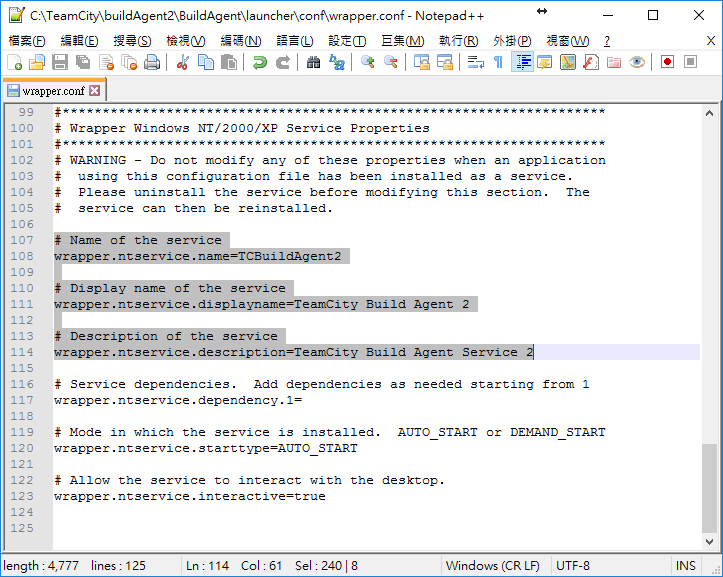Screen dimensions: 723x577
Task: Click text wrapper.ntservice.starttype=AUTO_START
Action: (x=206, y=448)
